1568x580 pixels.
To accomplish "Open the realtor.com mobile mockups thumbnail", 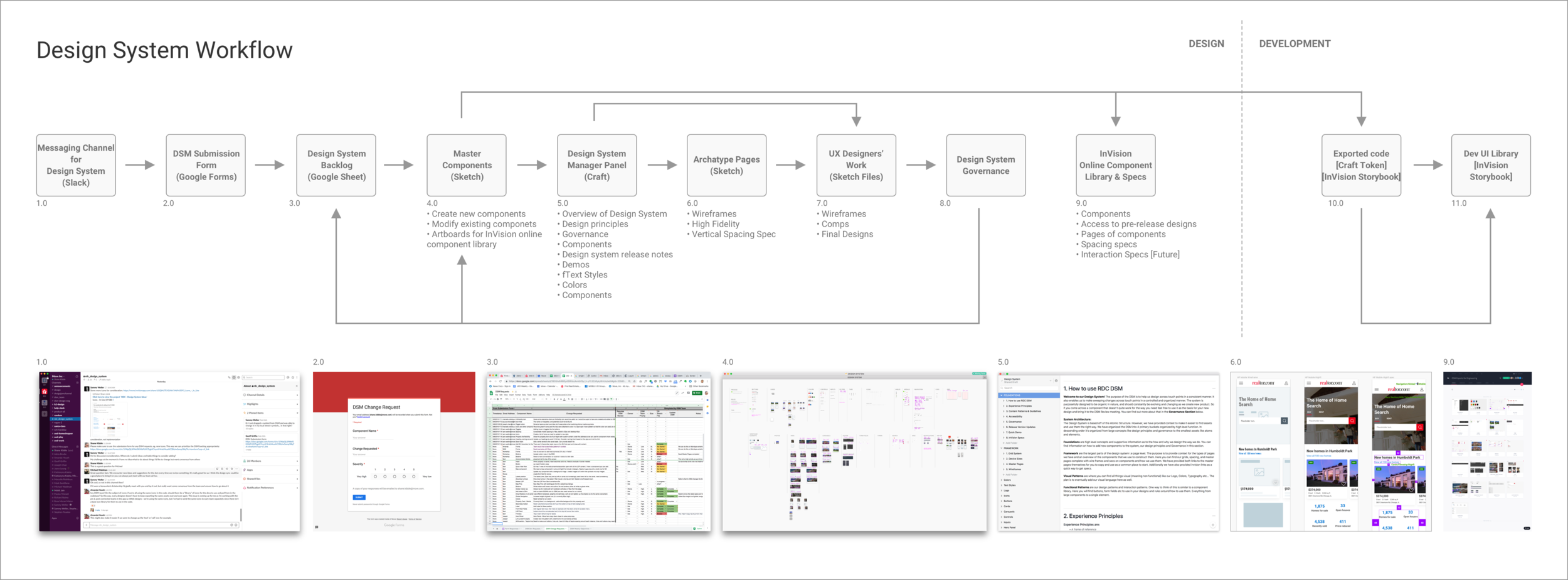I will [1331, 451].
